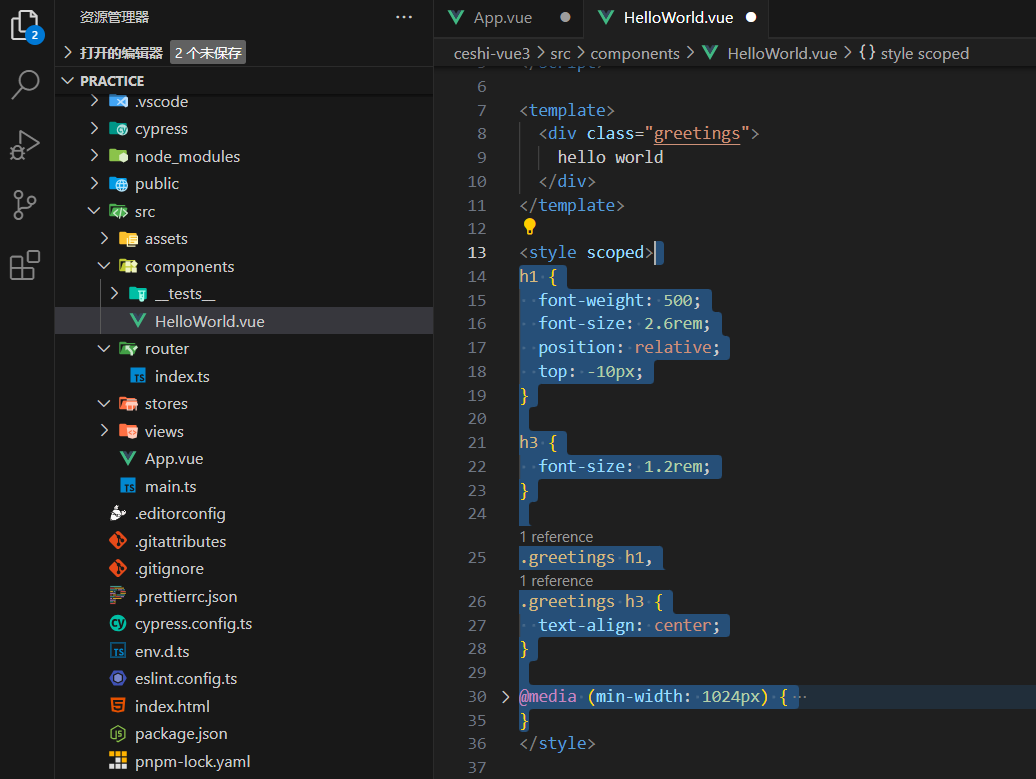Expand the node_modules folder

[94, 156]
